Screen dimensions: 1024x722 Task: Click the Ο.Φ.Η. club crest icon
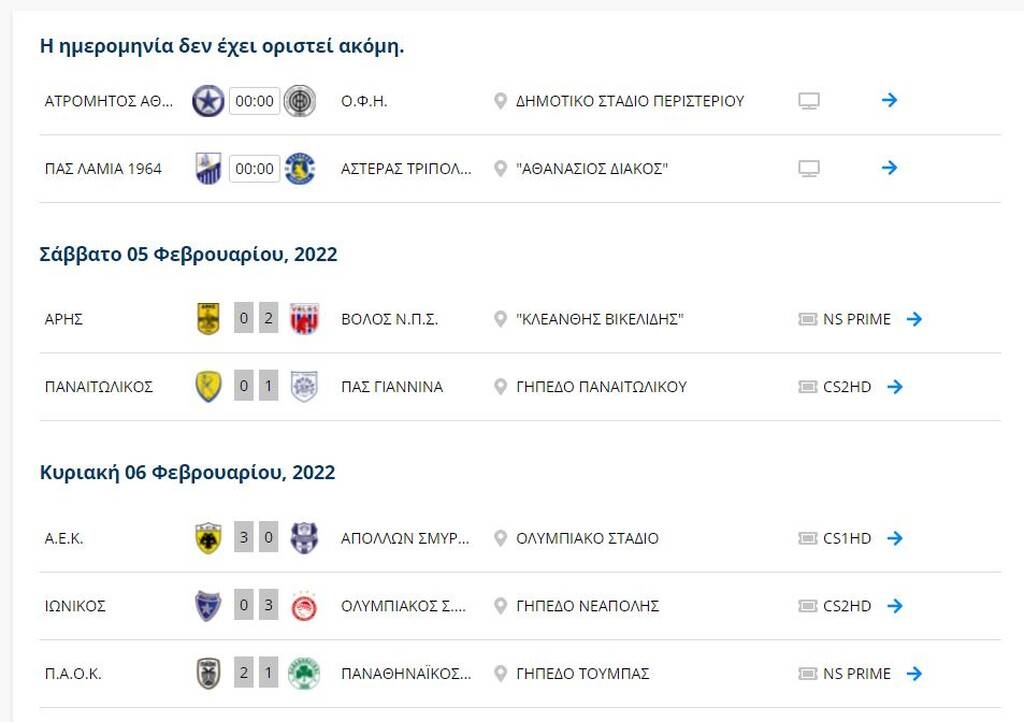point(300,100)
